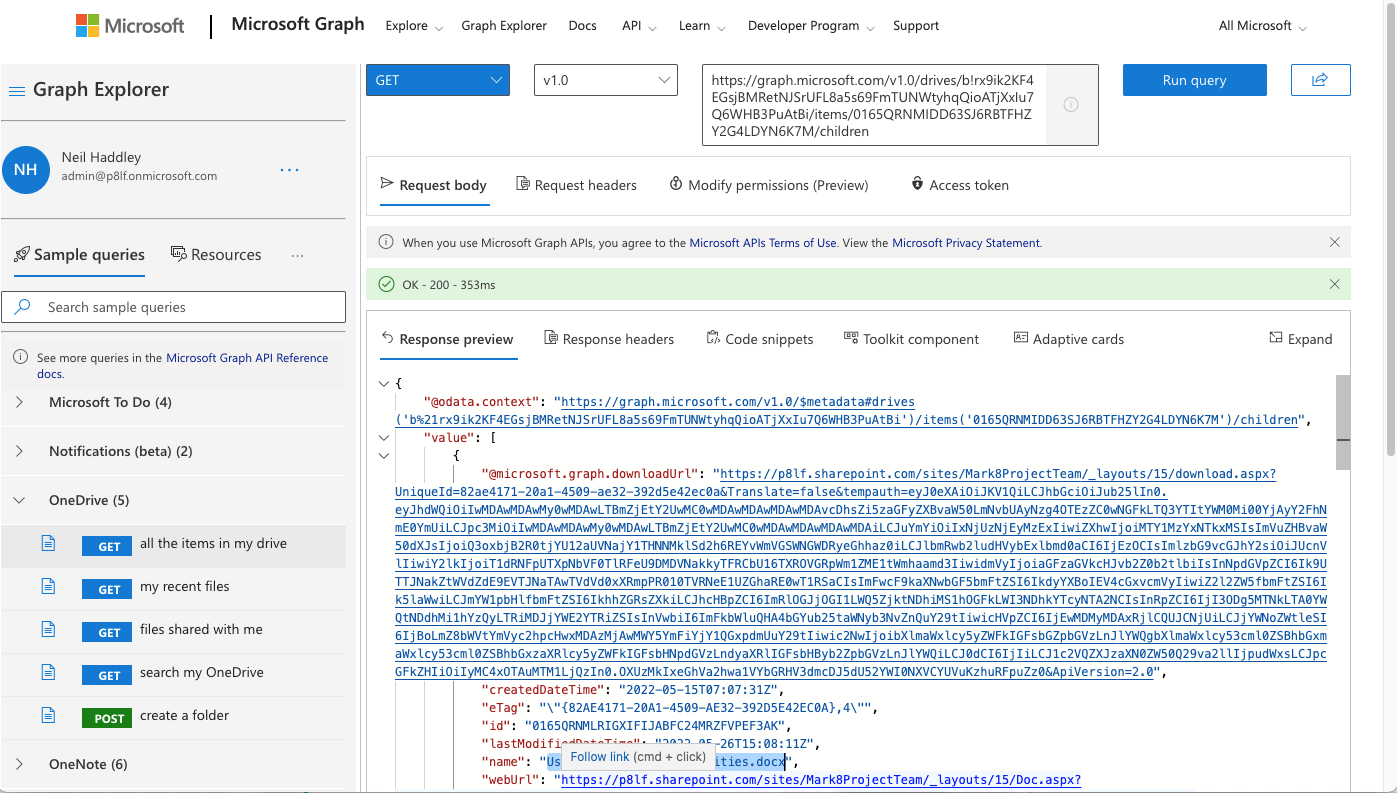Switch to the Request headers tab
The image size is (1397, 793).
[576, 185]
